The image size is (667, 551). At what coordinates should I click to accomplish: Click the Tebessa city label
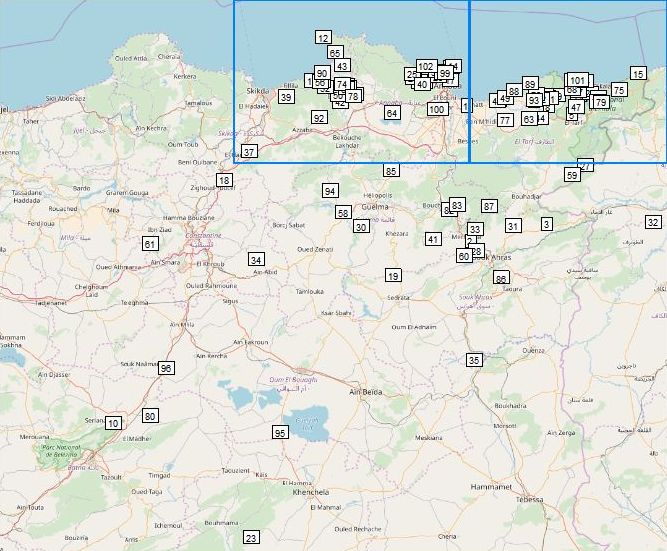coord(529,499)
